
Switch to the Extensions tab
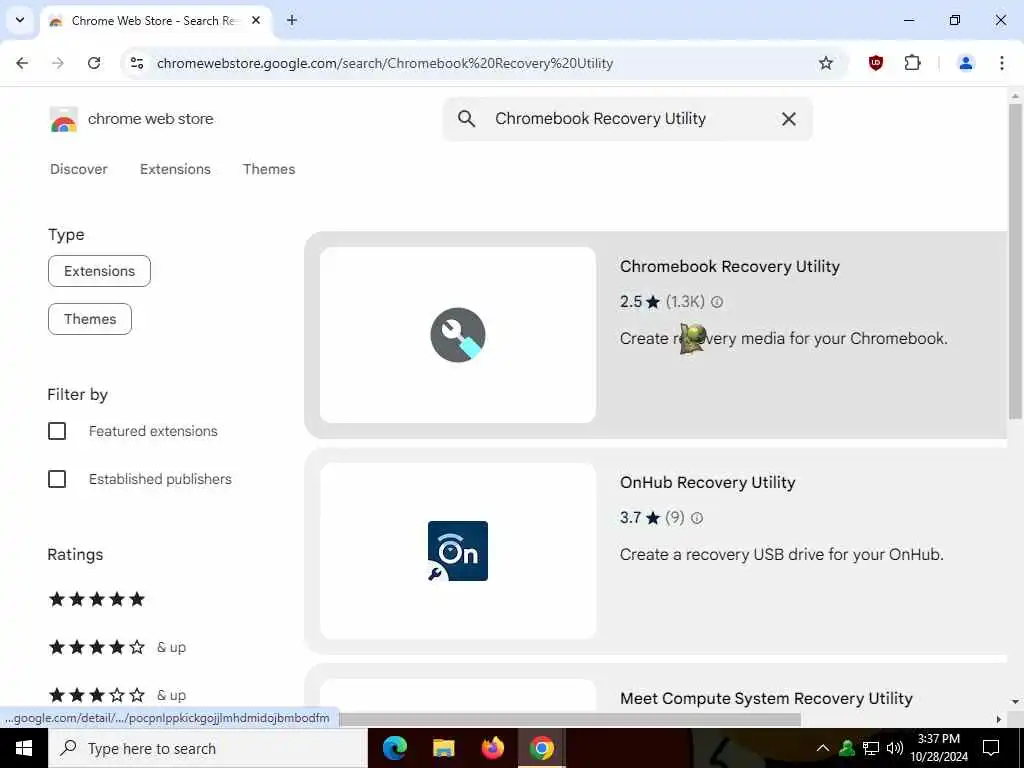tap(175, 169)
